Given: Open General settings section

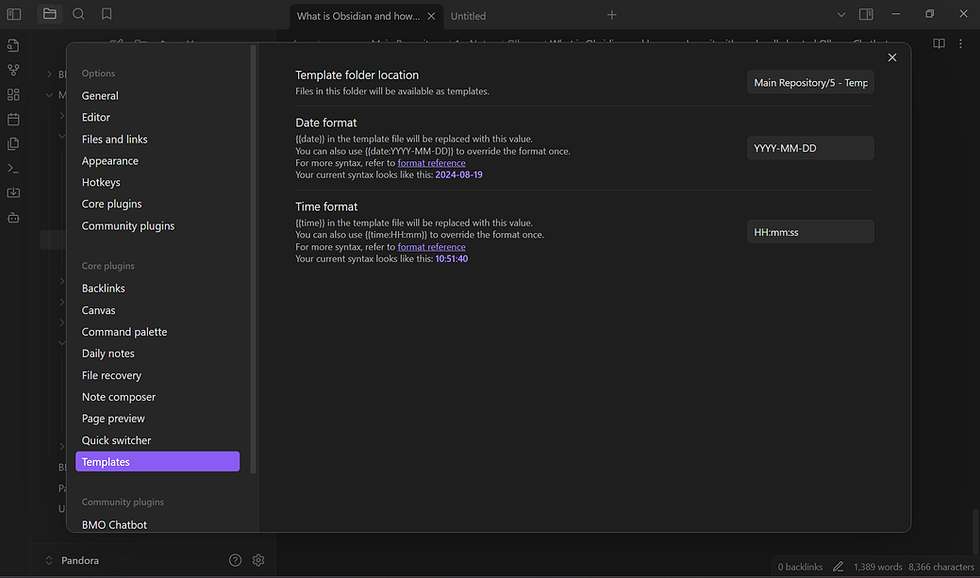Looking at the screenshot, I should [158, 96].
